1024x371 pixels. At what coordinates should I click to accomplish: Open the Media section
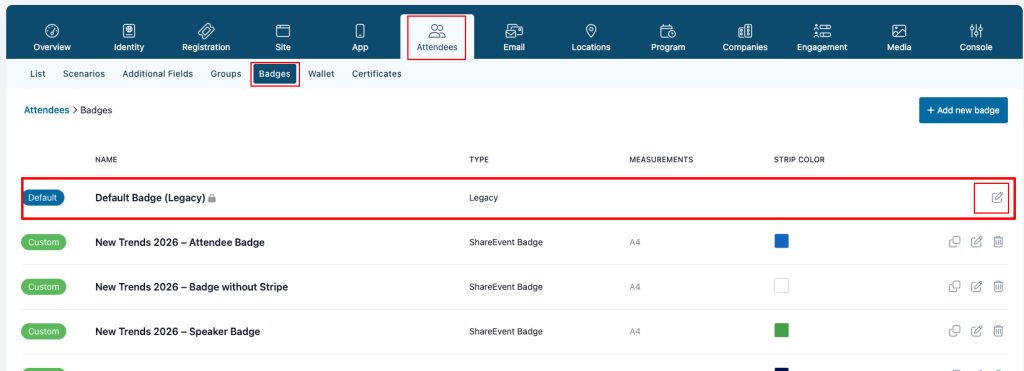pyautogui.click(x=899, y=37)
